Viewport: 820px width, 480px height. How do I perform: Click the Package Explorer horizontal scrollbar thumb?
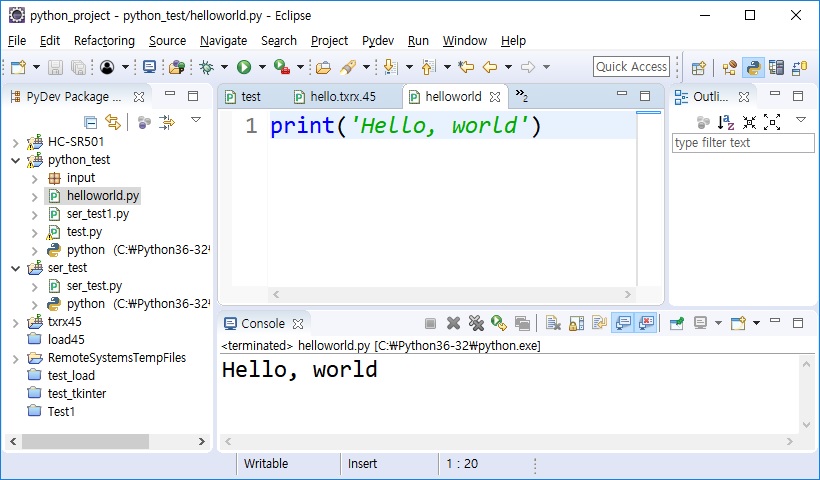(x=85, y=441)
